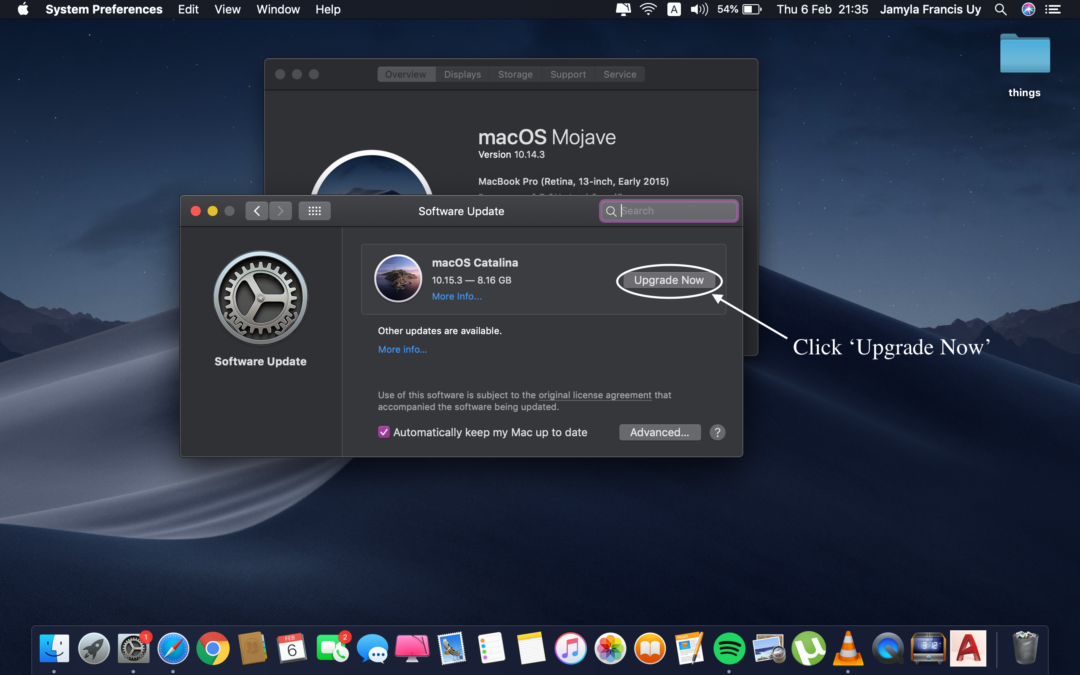
Task: Switch to the Storage tab in About This Mac
Action: pyautogui.click(x=515, y=73)
